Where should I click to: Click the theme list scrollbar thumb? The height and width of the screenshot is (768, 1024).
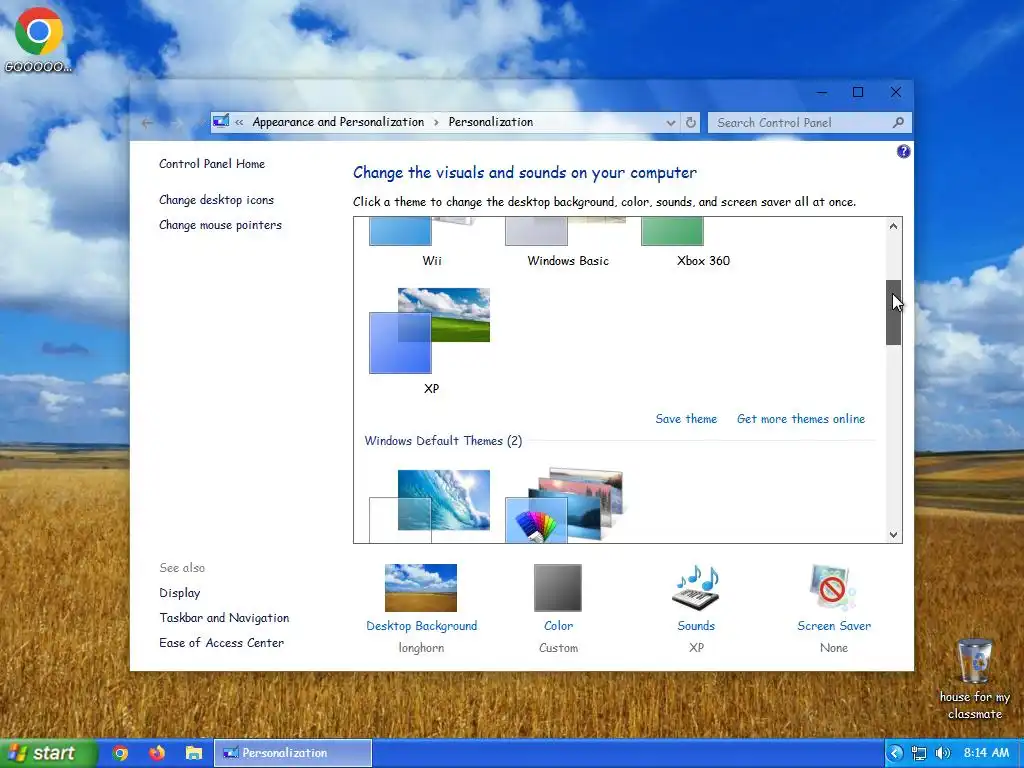(x=893, y=312)
